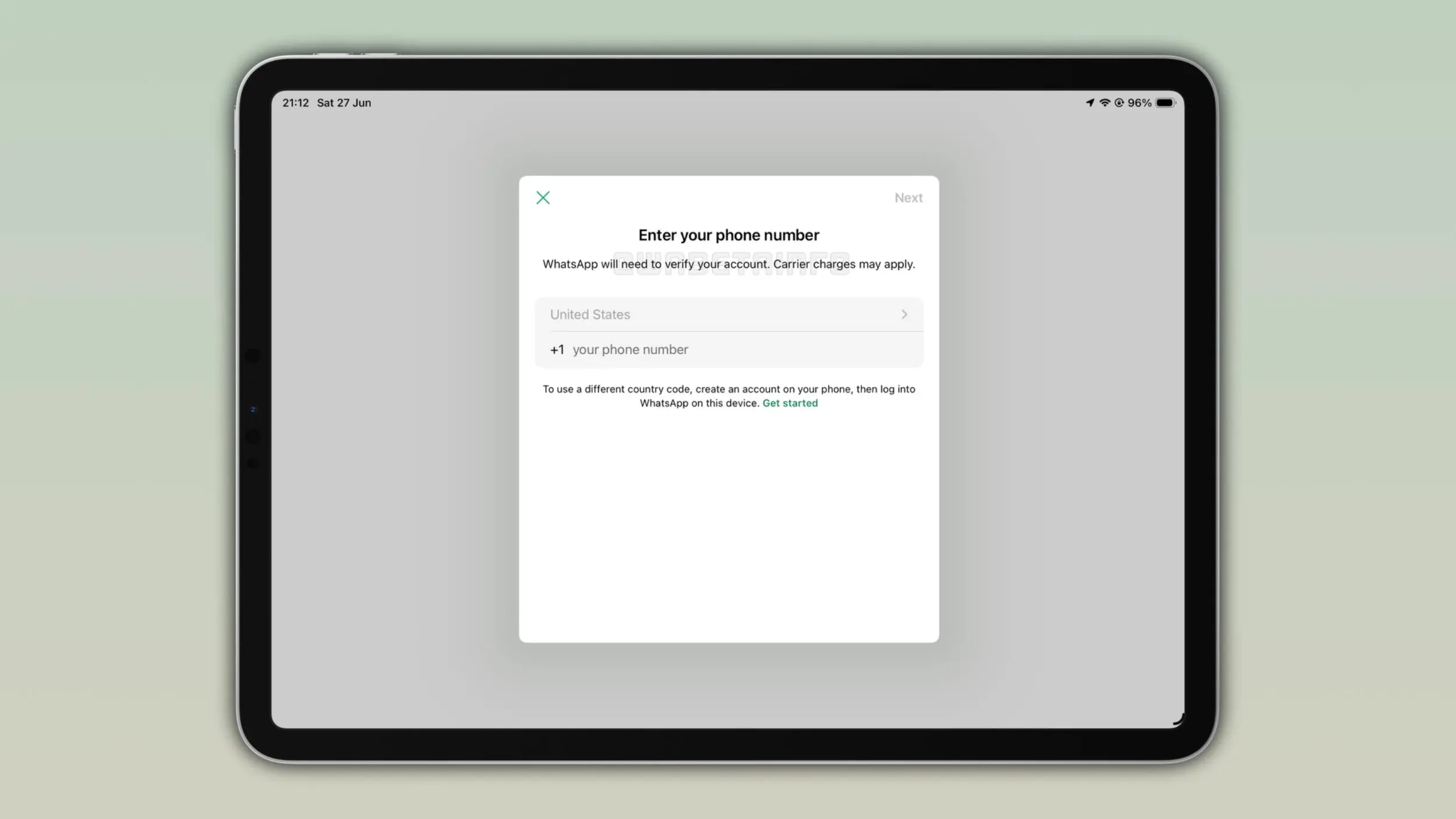Click the 'To use a different country code' note
Image resolution: width=1456 pixels, height=819 pixels.
[729, 396]
